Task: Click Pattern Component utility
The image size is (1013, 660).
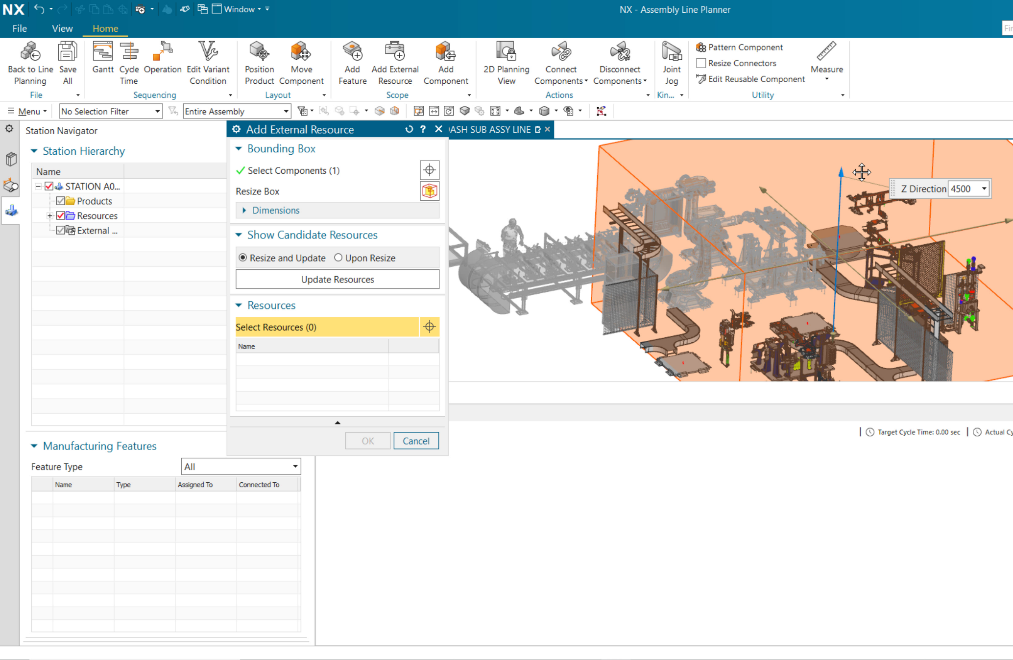Action: tap(739, 47)
